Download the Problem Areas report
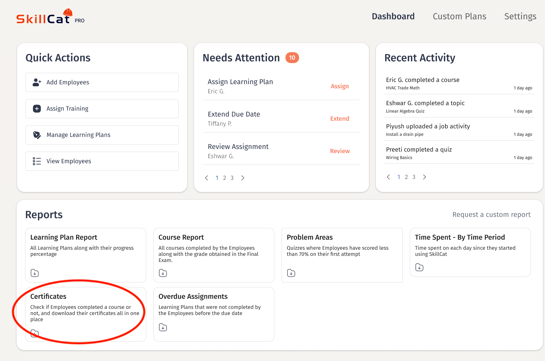The height and width of the screenshot is (361, 545). (291, 273)
